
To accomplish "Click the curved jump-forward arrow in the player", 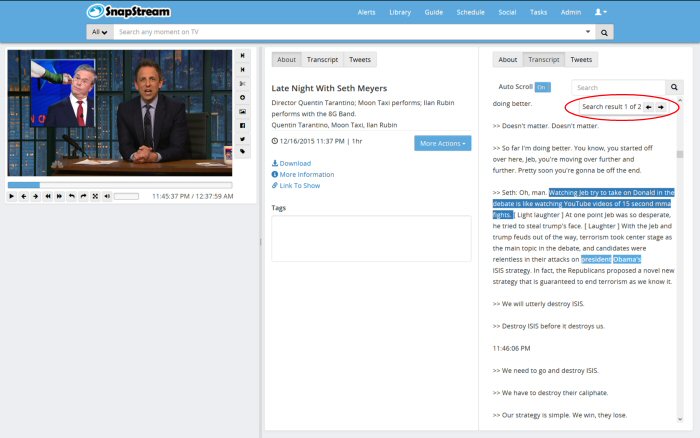I will pyautogui.click(x=83, y=196).
